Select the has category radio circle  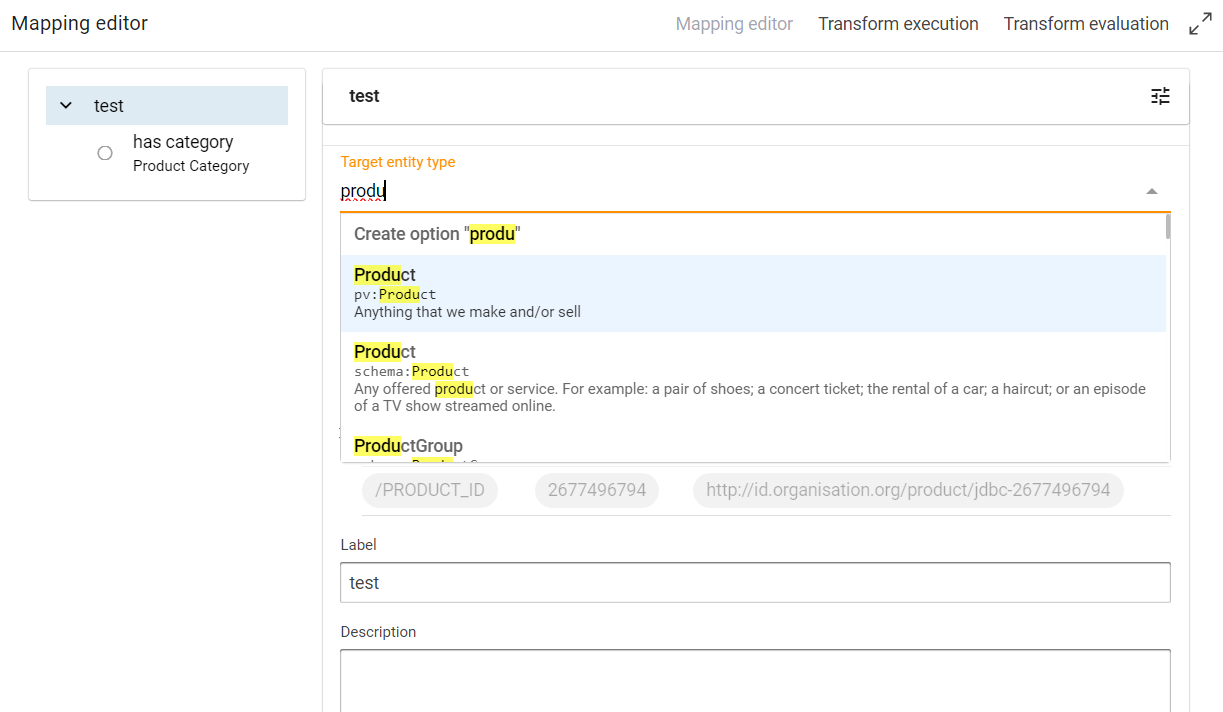click(105, 153)
